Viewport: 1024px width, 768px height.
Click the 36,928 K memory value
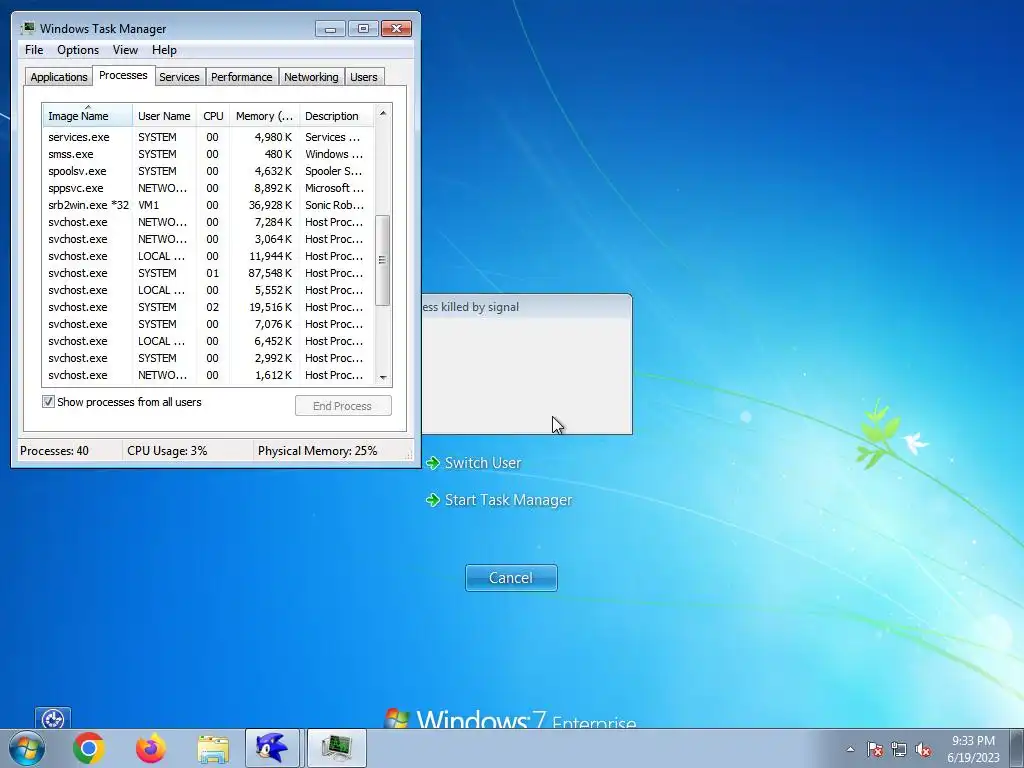pyautogui.click(x=270, y=205)
